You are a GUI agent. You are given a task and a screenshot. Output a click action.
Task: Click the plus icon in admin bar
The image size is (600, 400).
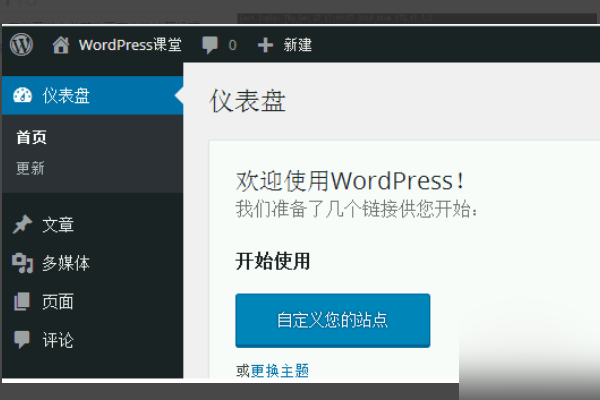pyautogui.click(x=265, y=45)
